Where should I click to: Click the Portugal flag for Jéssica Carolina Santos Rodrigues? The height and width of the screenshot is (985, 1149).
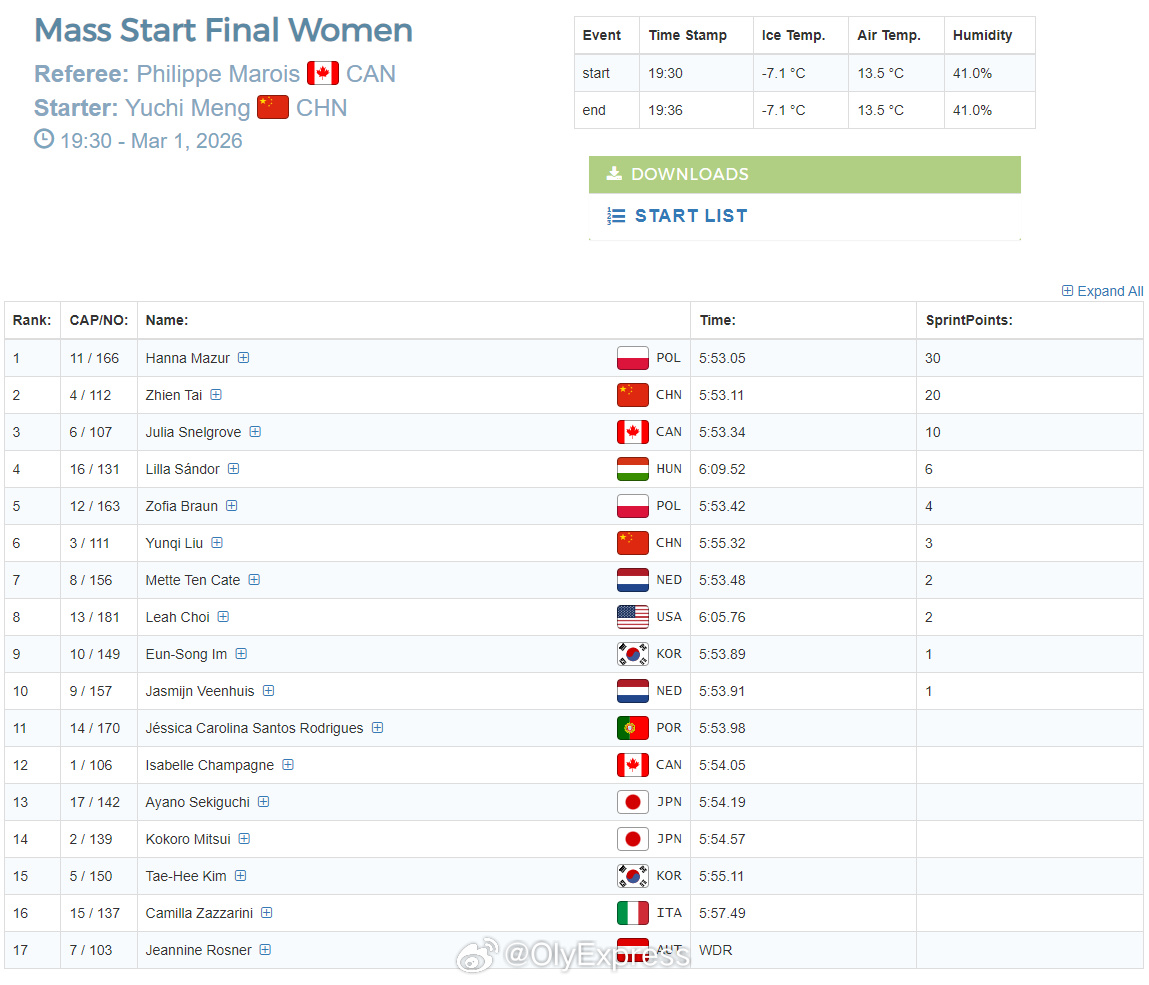click(632, 728)
